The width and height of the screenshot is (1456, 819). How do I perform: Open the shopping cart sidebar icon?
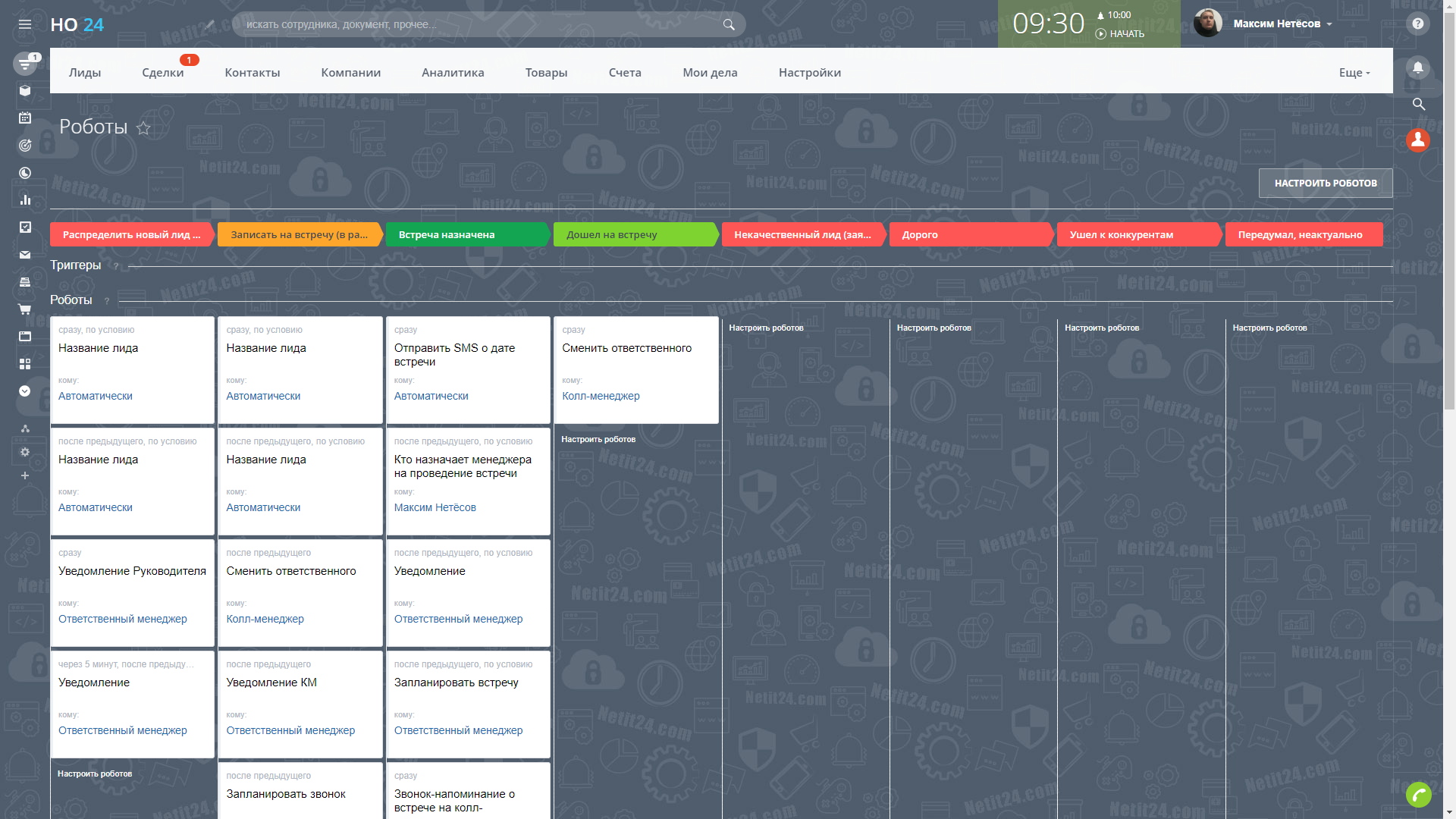click(x=25, y=309)
